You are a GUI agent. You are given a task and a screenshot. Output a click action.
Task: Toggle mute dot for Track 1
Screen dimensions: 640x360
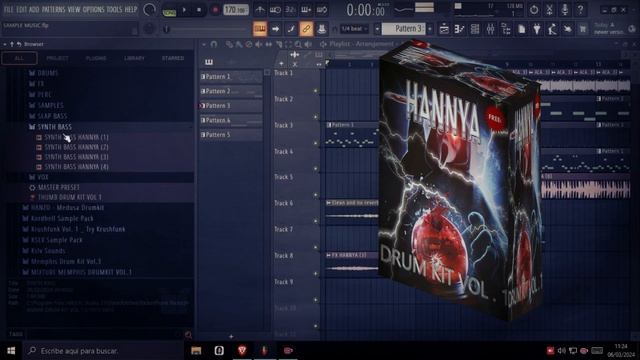[x=316, y=91]
